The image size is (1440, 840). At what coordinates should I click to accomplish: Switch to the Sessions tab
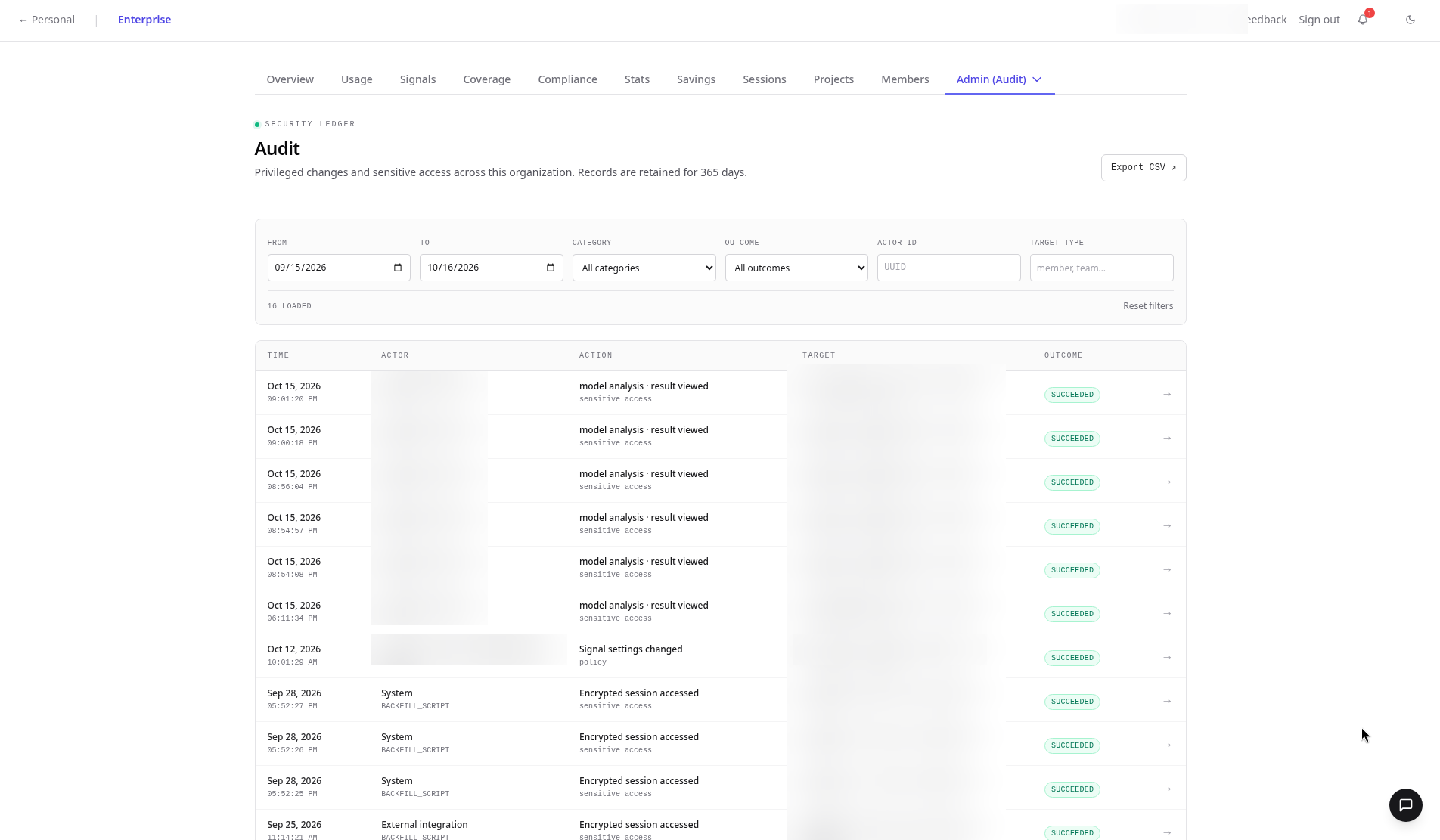(x=764, y=79)
